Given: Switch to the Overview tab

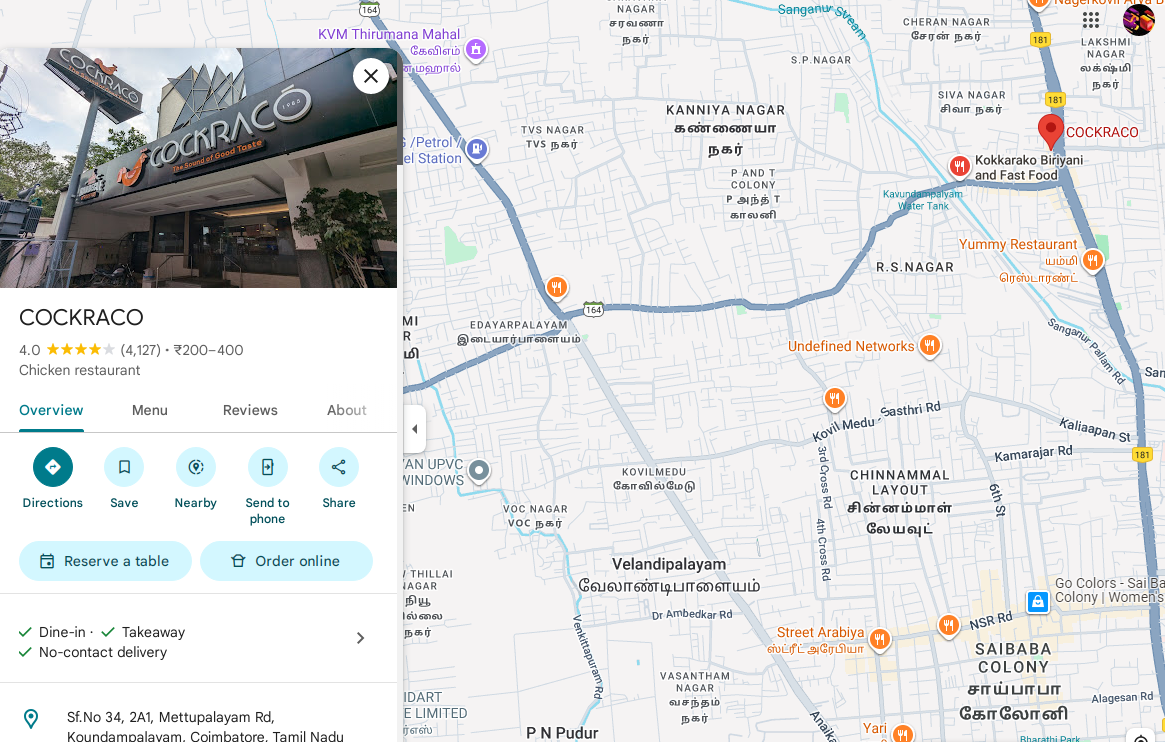Looking at the screenshot, I should tap(51, 410).
